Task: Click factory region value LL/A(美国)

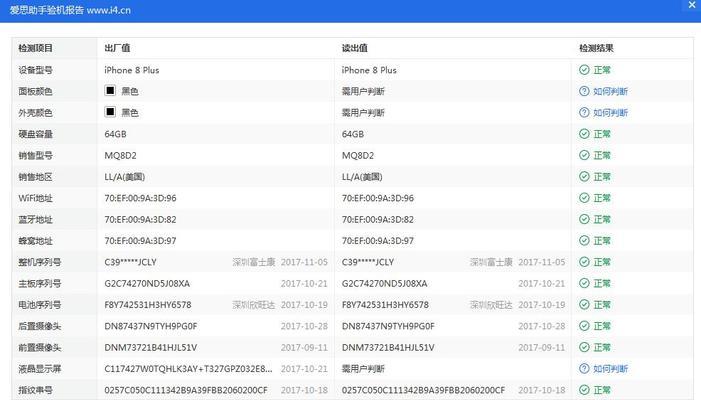Action: tap(125, 177)
